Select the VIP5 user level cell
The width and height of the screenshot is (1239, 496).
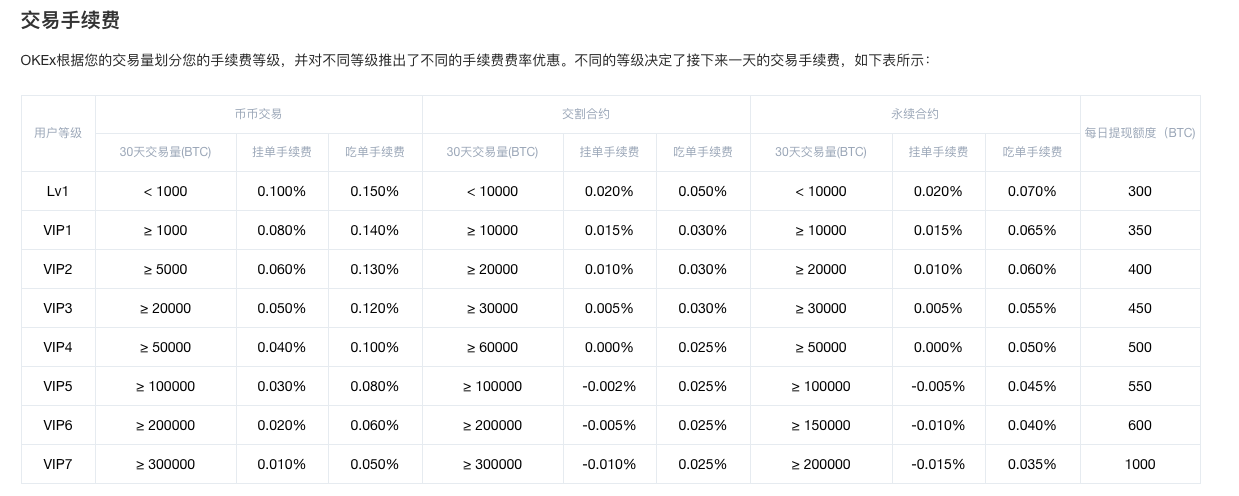(x=58, y=386)
